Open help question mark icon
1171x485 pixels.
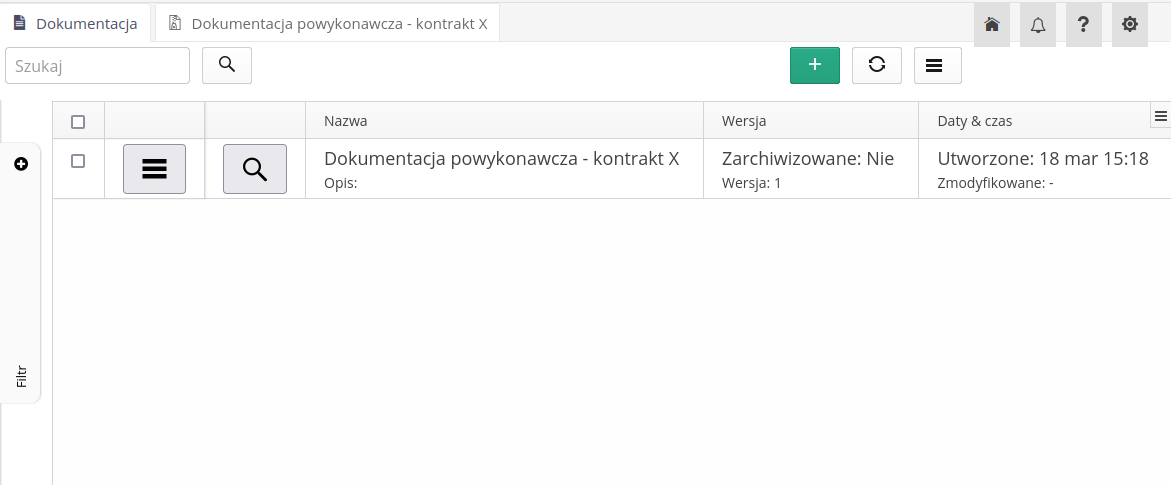[1083, 25]
